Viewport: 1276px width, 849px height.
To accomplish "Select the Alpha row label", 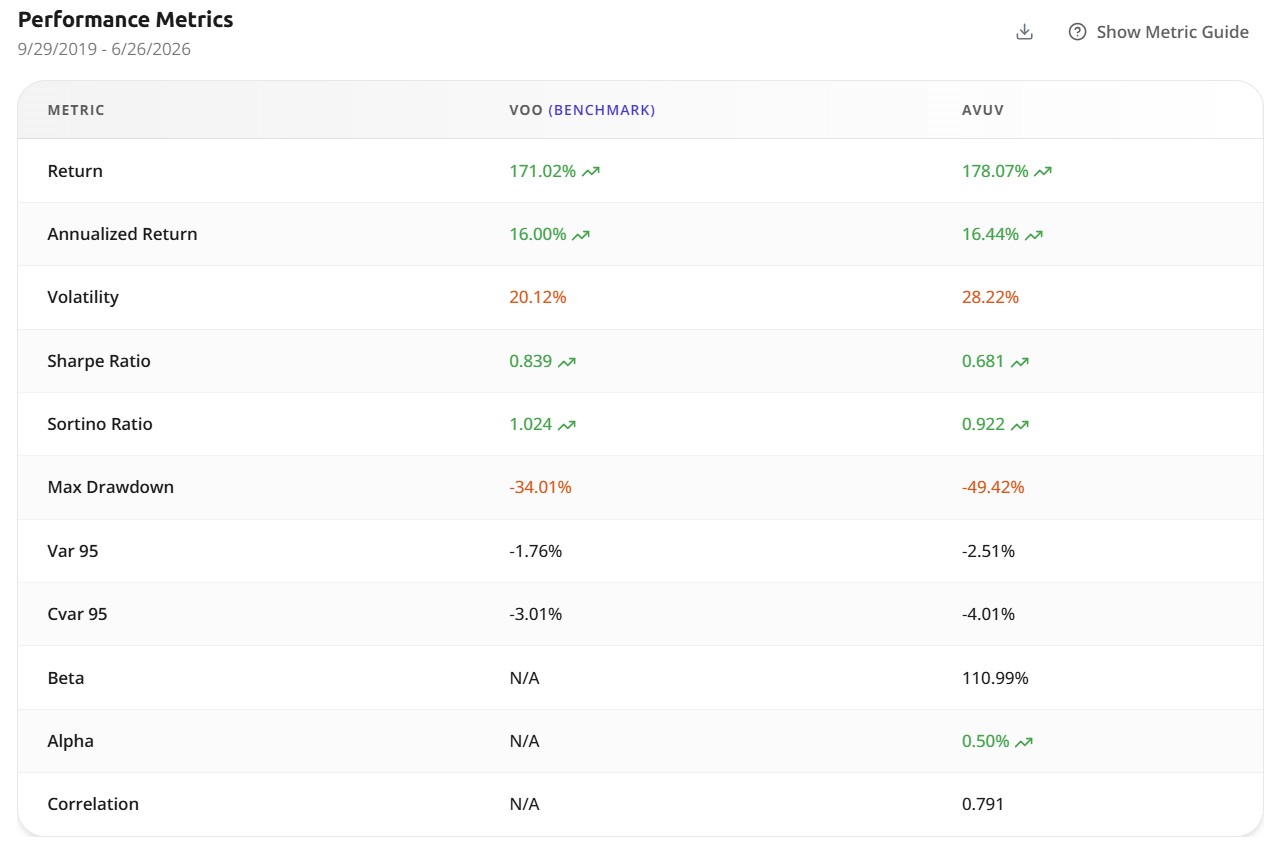I will tap(70, 741).
